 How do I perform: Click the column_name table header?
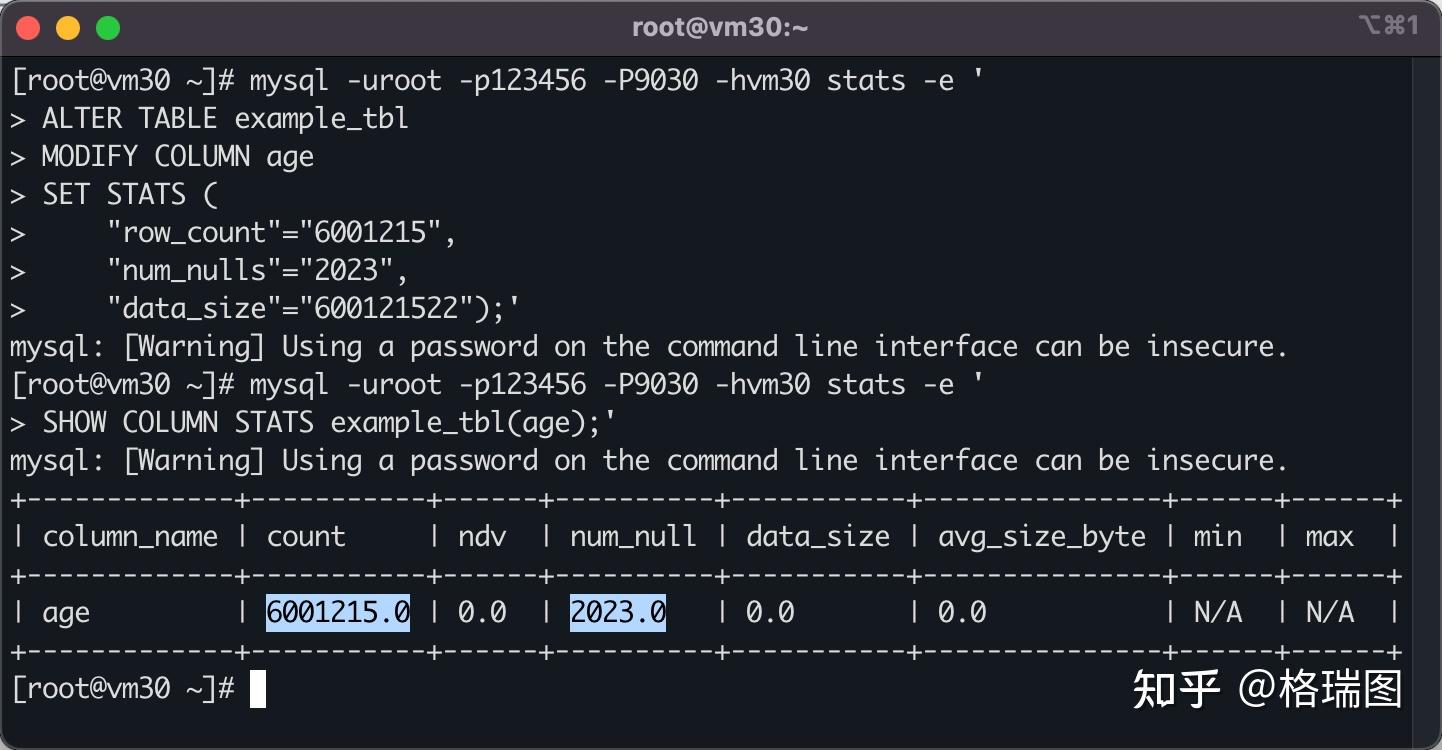click(130, 537)
